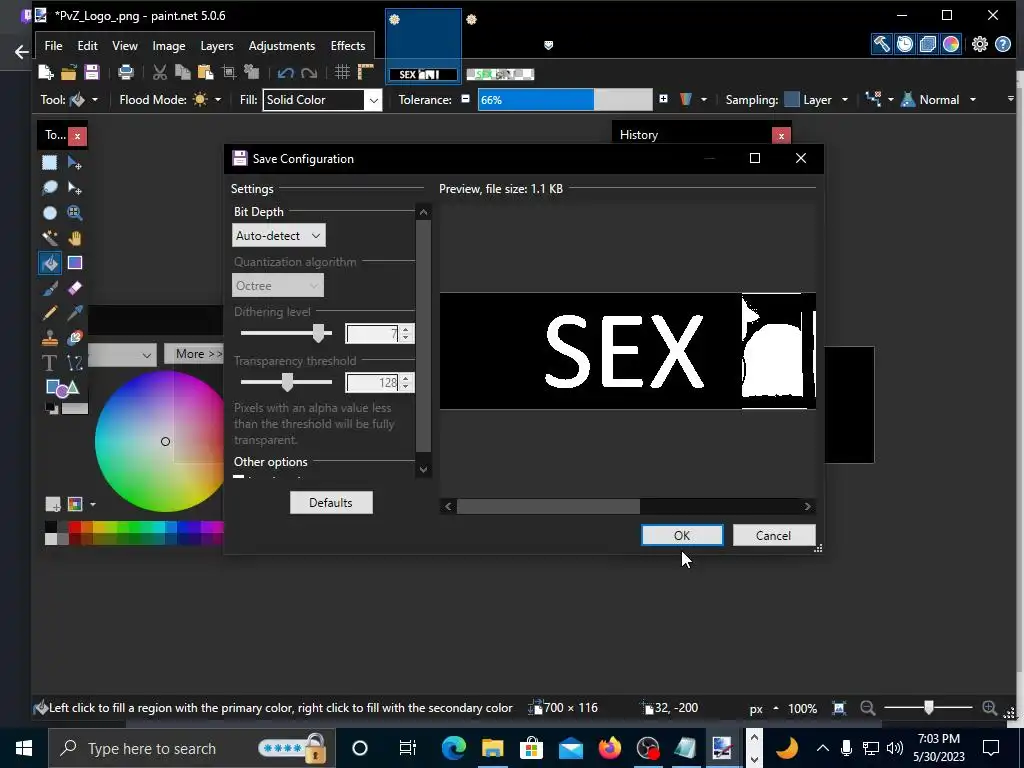Open the Adjustments menu
The width and height of the screenshot is (1024, 768).
[x=281, y=46]
